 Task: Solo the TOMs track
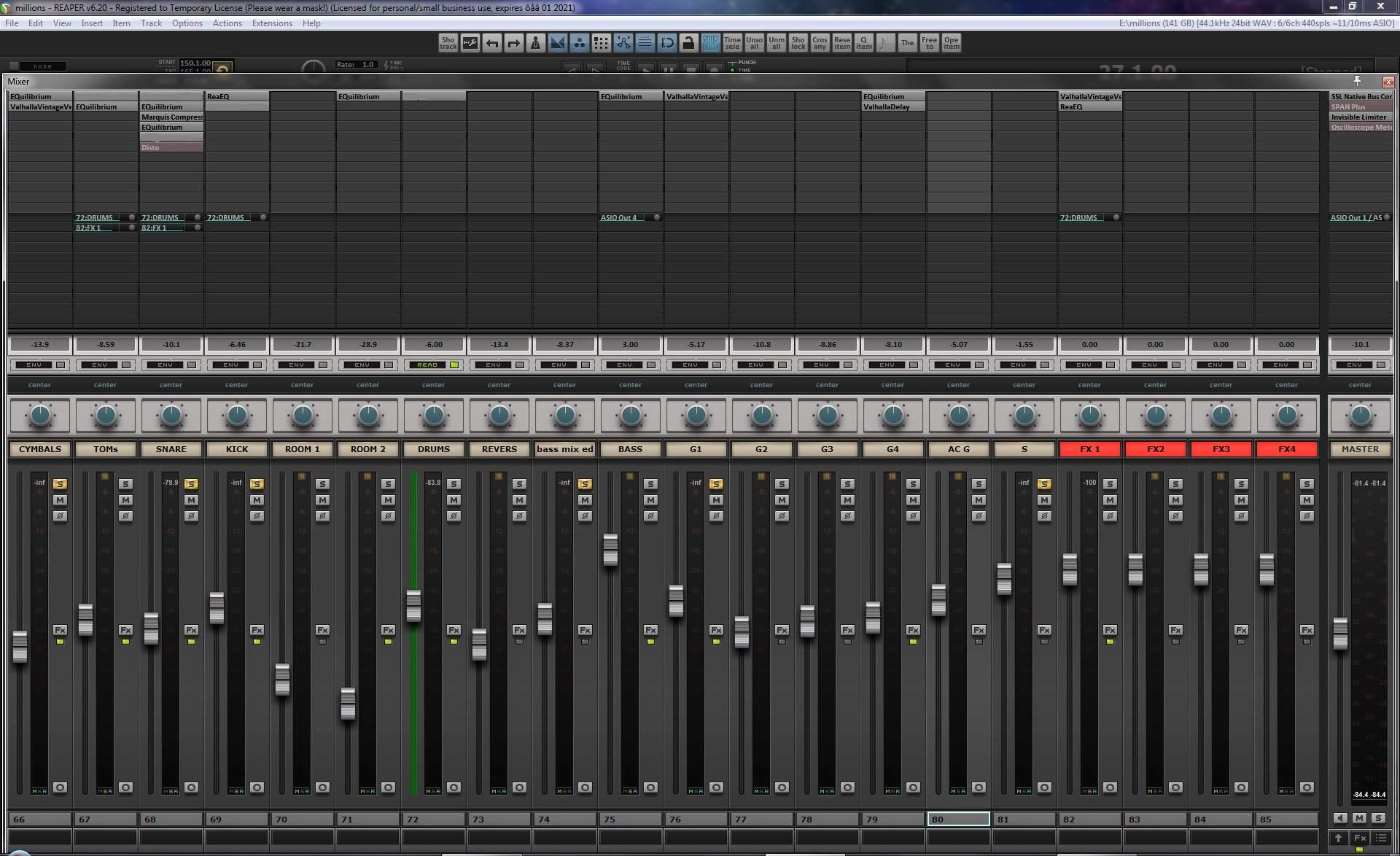[x=125, y=484]
